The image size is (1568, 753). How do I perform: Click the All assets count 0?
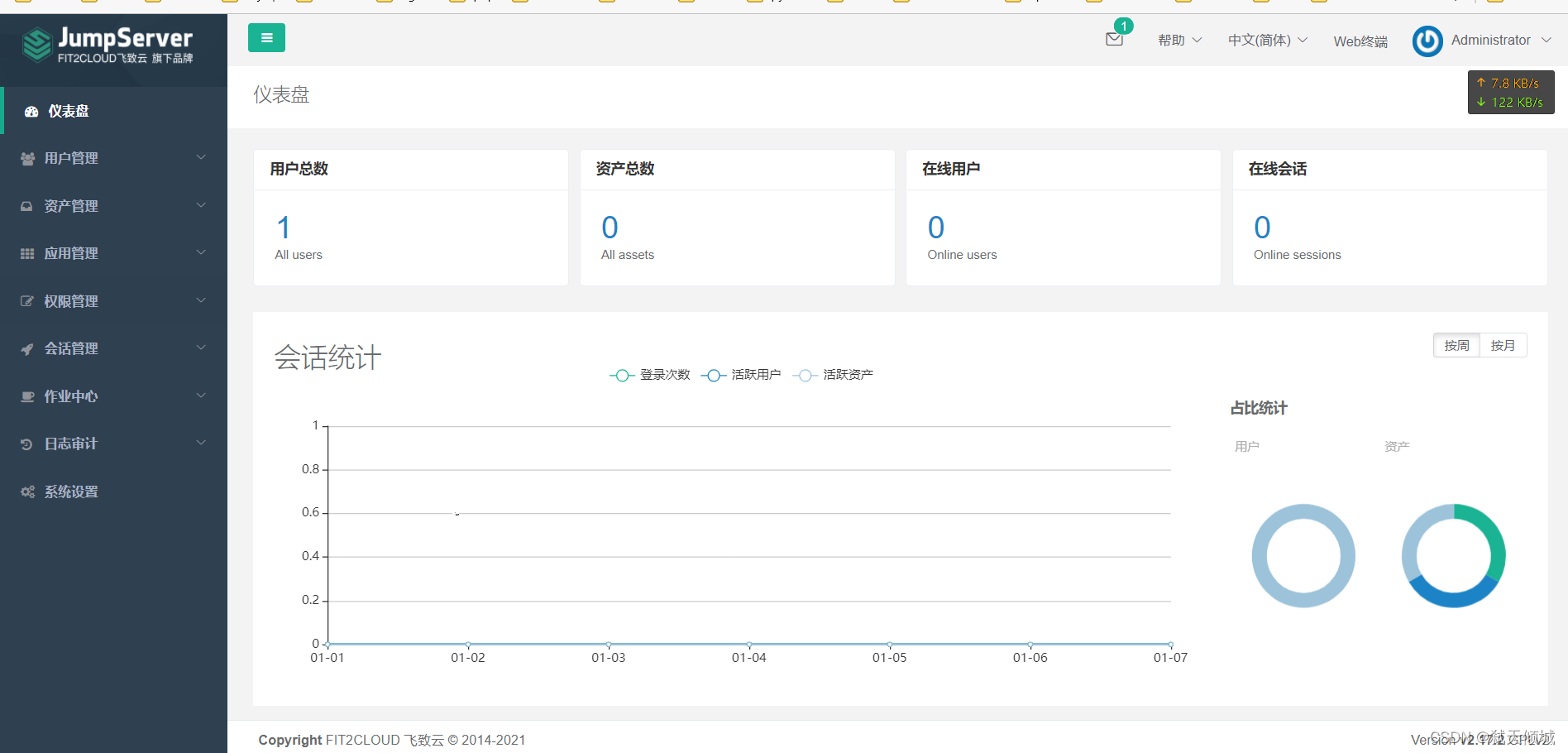[610, 228]
